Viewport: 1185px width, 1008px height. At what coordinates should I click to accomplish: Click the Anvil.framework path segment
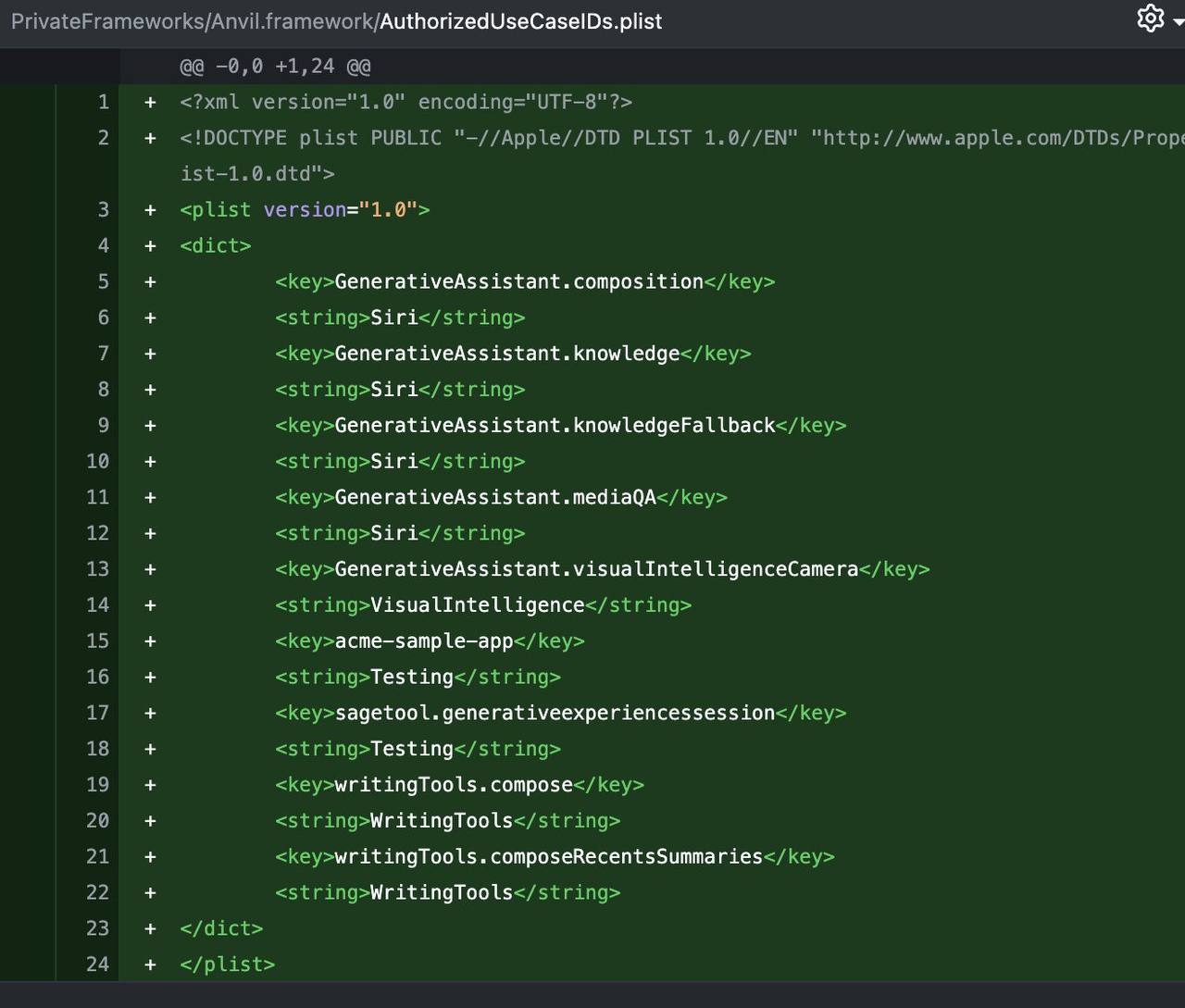click(x=292, y=21)
